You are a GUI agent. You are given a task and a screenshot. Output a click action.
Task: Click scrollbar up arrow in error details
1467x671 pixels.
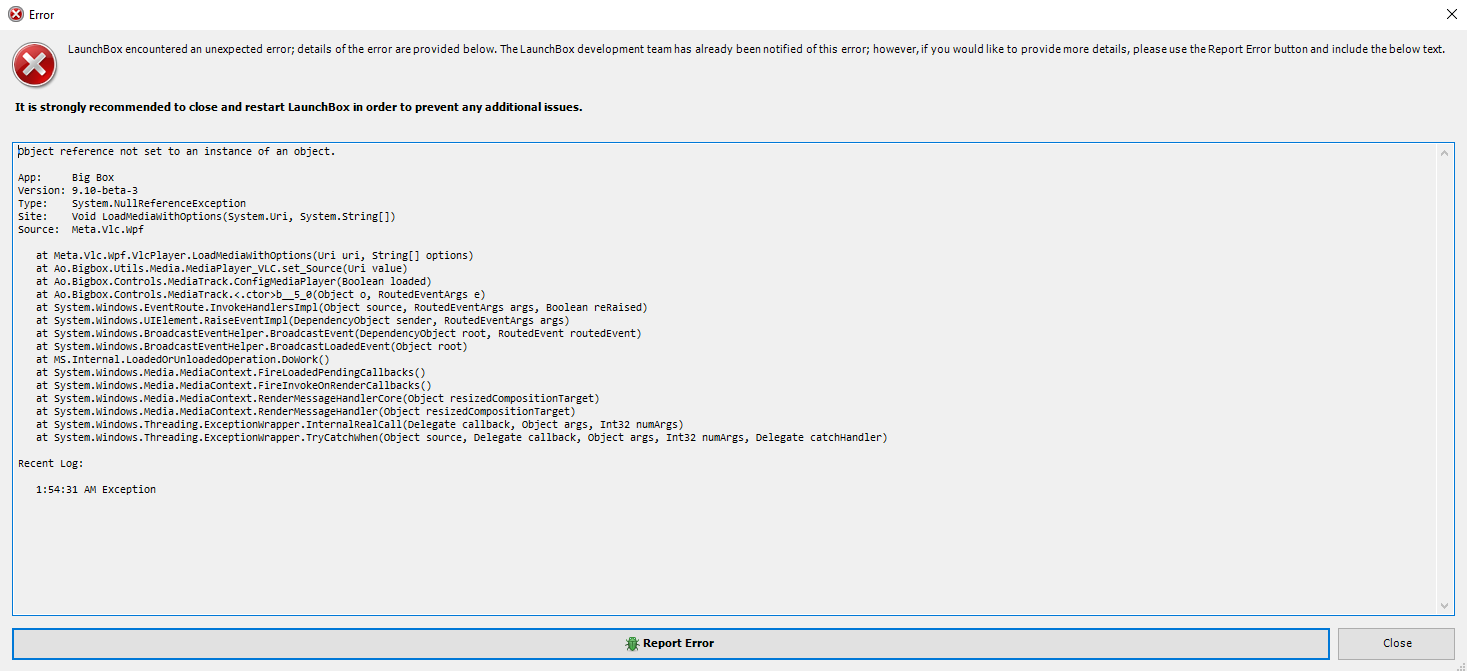pos(1444,153)
